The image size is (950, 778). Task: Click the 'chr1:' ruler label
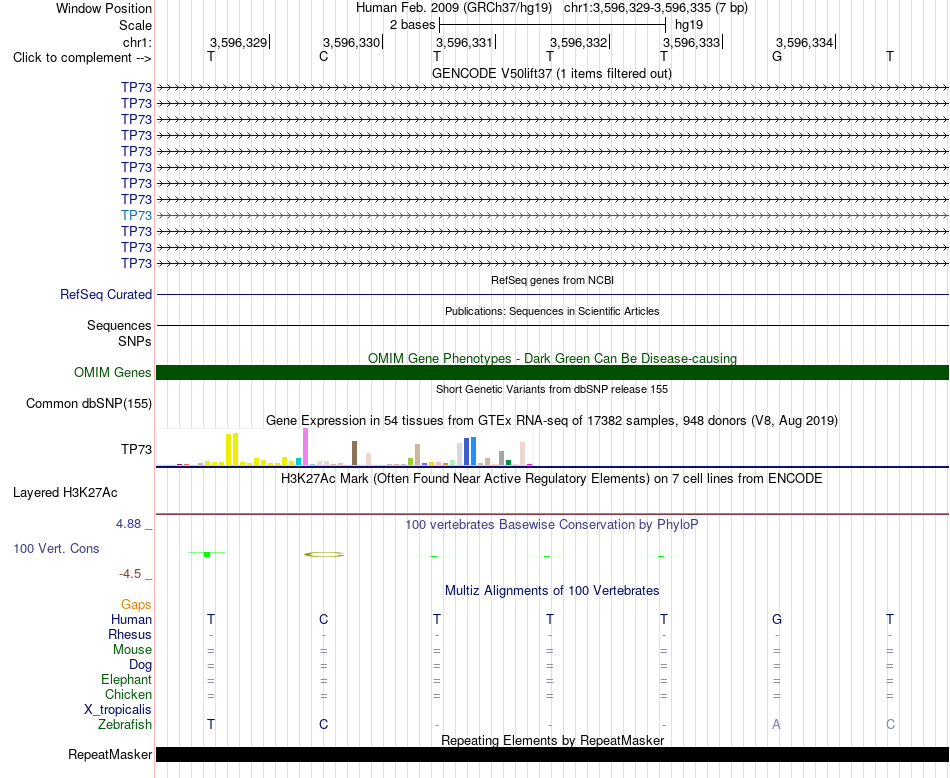coord(137,42)
